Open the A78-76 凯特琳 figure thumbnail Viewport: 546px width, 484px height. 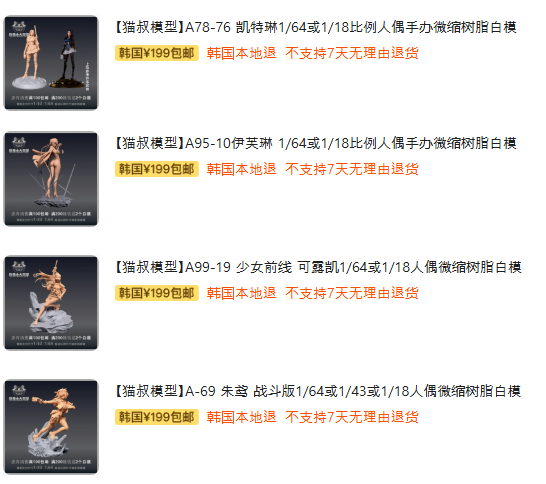pos(51,63)
